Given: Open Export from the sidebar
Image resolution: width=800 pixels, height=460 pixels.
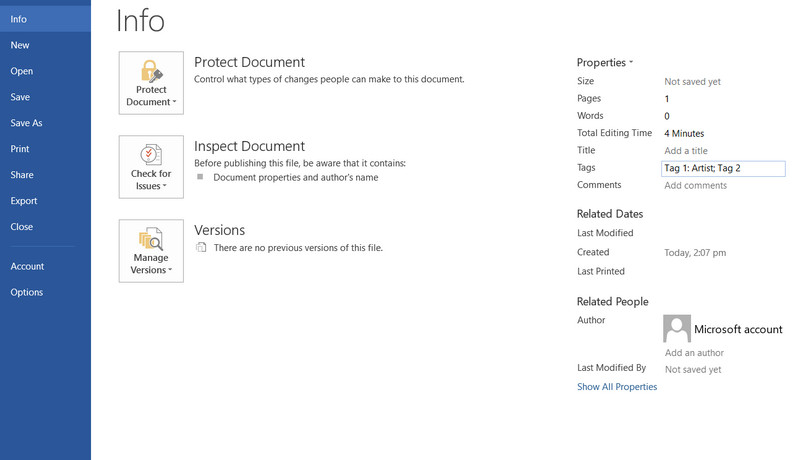Looking at the screenshot, I should (x=45, y=201).
